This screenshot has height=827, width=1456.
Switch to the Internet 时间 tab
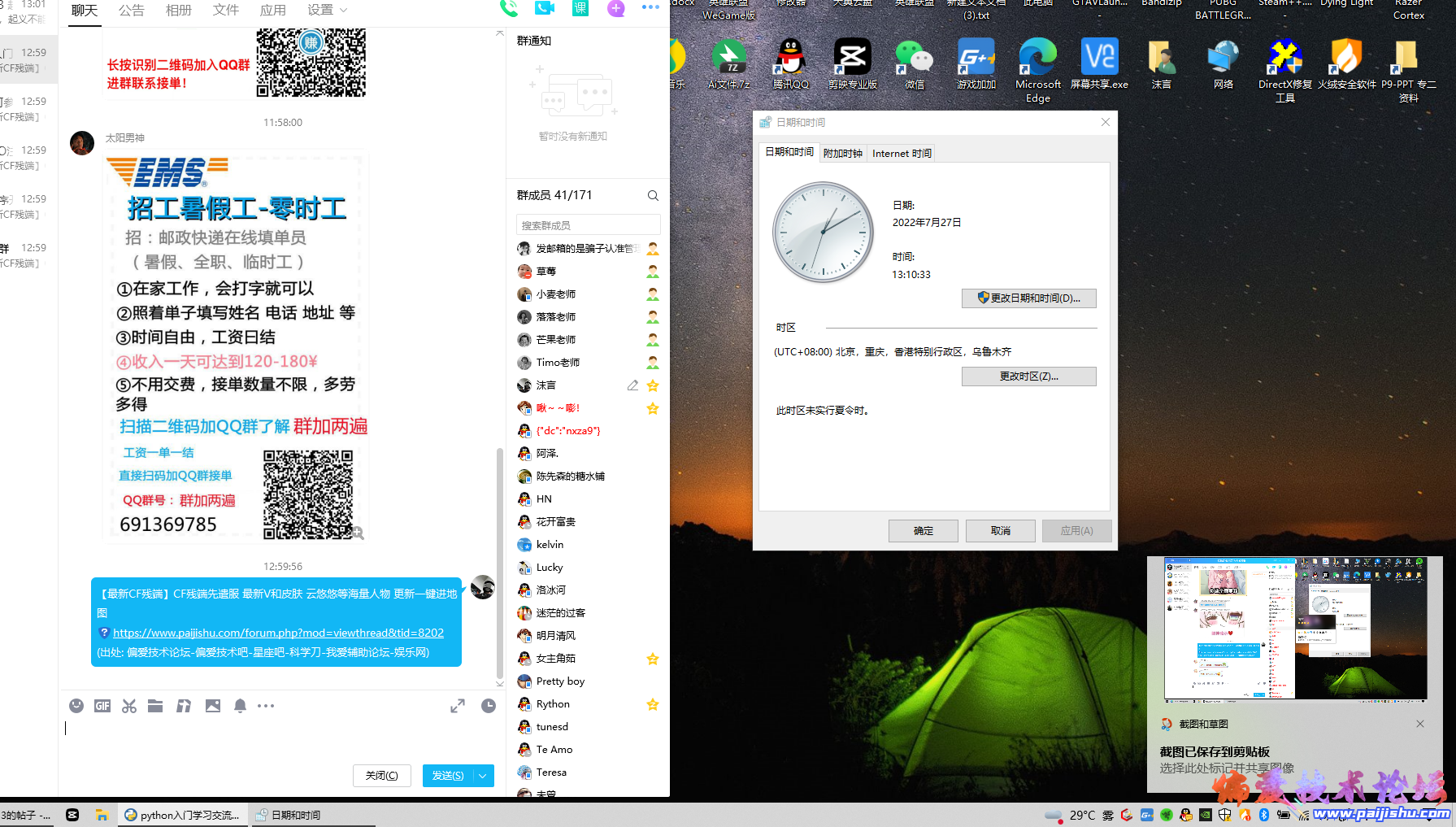pyautogui.click(x=902, y=154)
